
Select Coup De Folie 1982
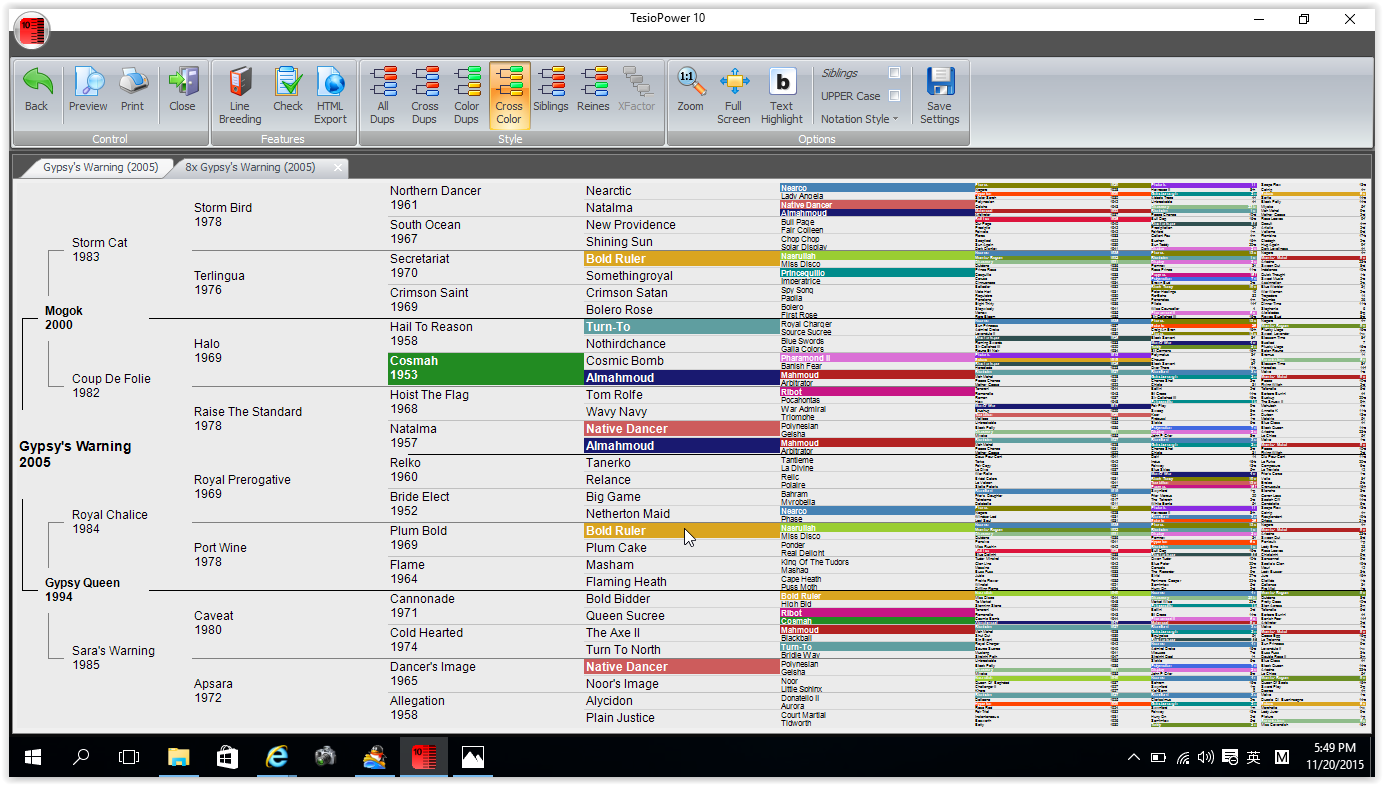point(111,386)
